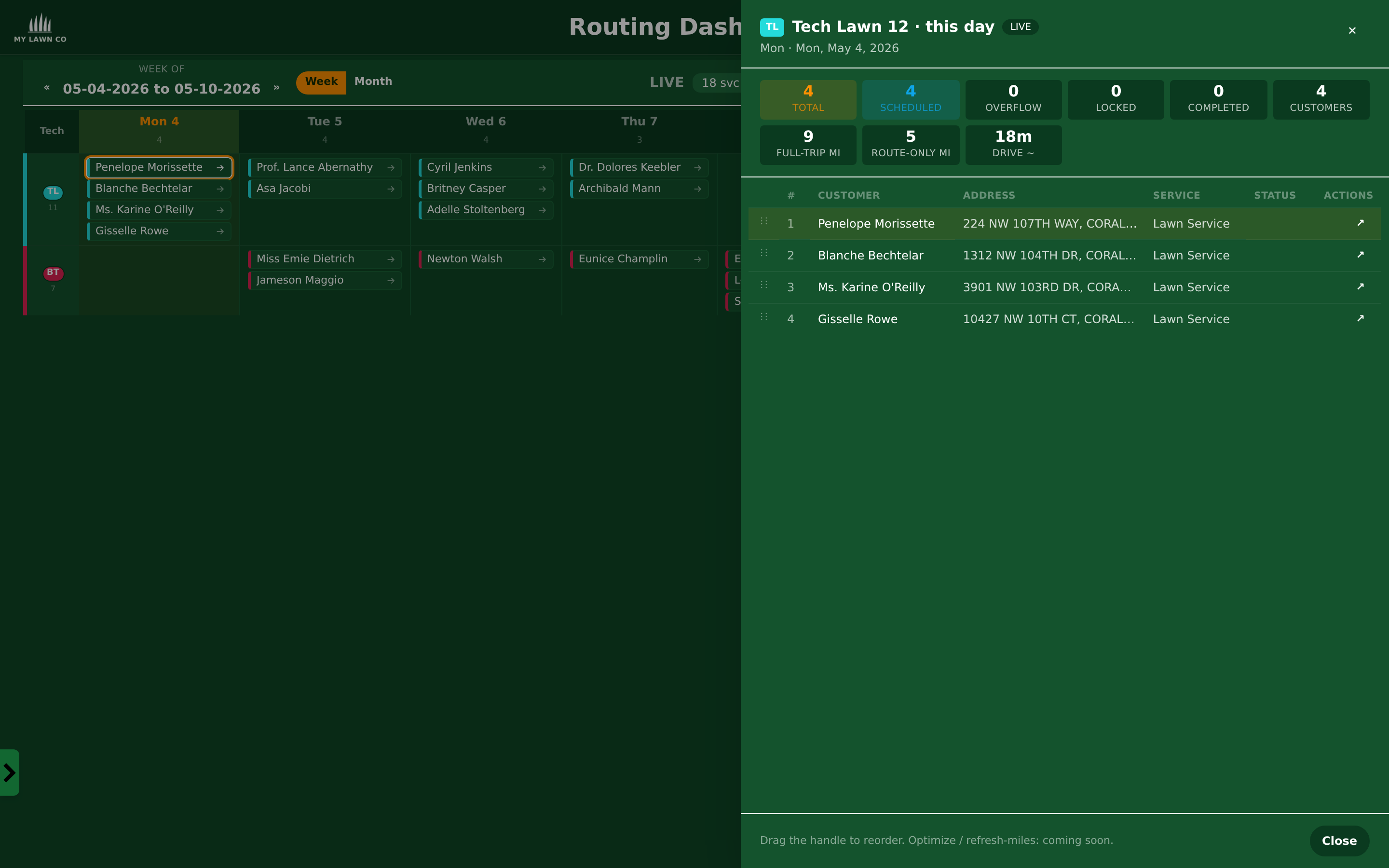Click arrow on Gisselle Rowe calendar card

[x=220, y=231]
